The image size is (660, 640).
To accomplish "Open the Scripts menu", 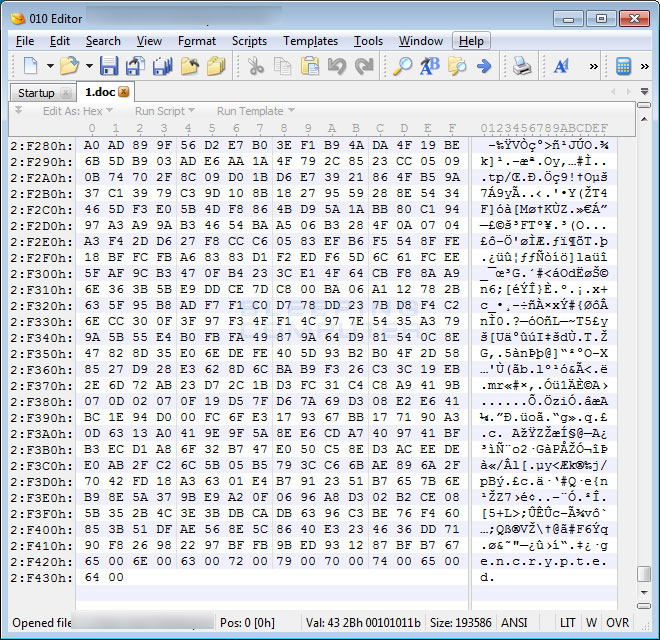I will 249,41.
